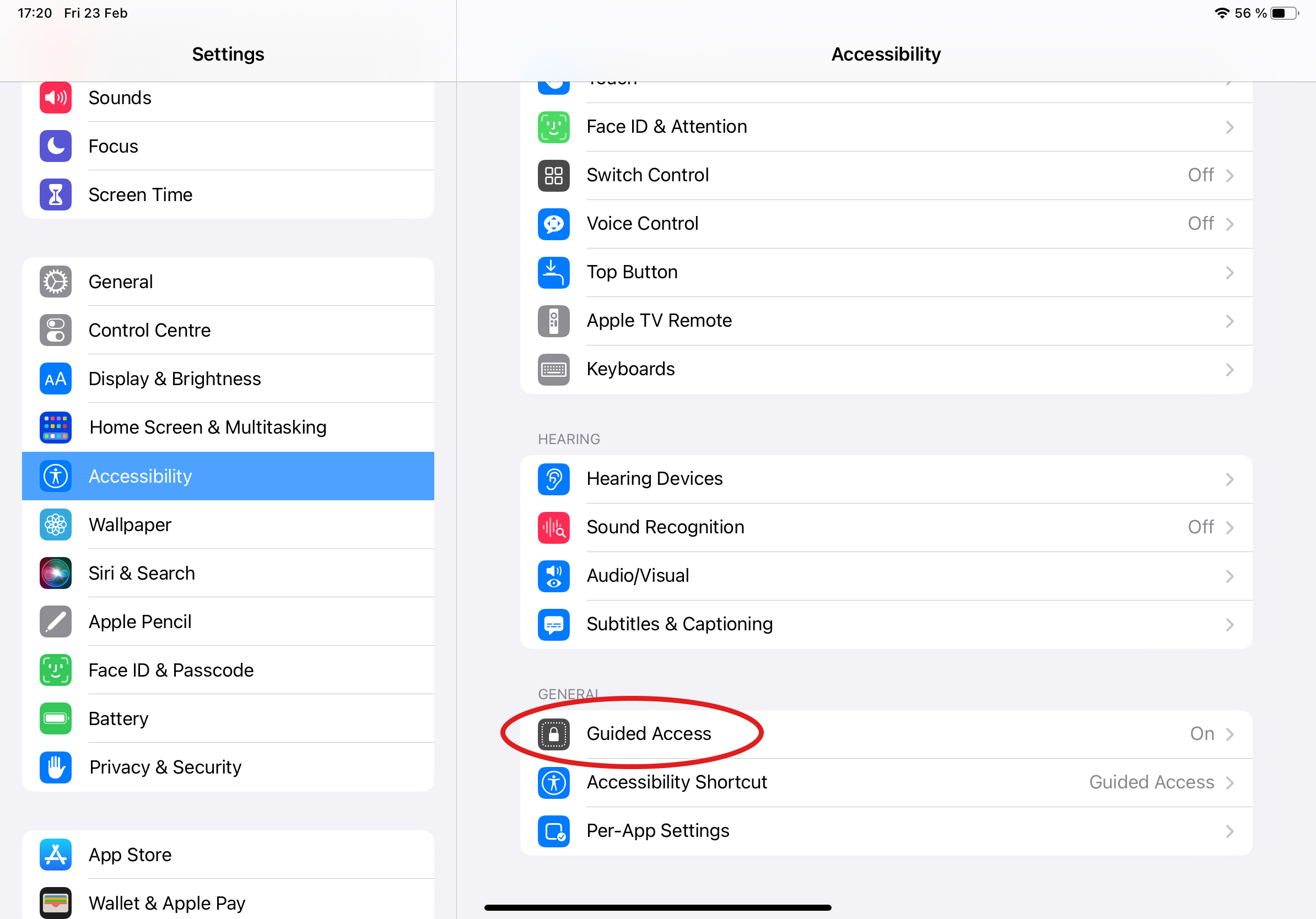This screenshot has width=1316, height=919.
Task: Open the Focus moon icon
Action: pyautogui.click(x=56, y=146)
